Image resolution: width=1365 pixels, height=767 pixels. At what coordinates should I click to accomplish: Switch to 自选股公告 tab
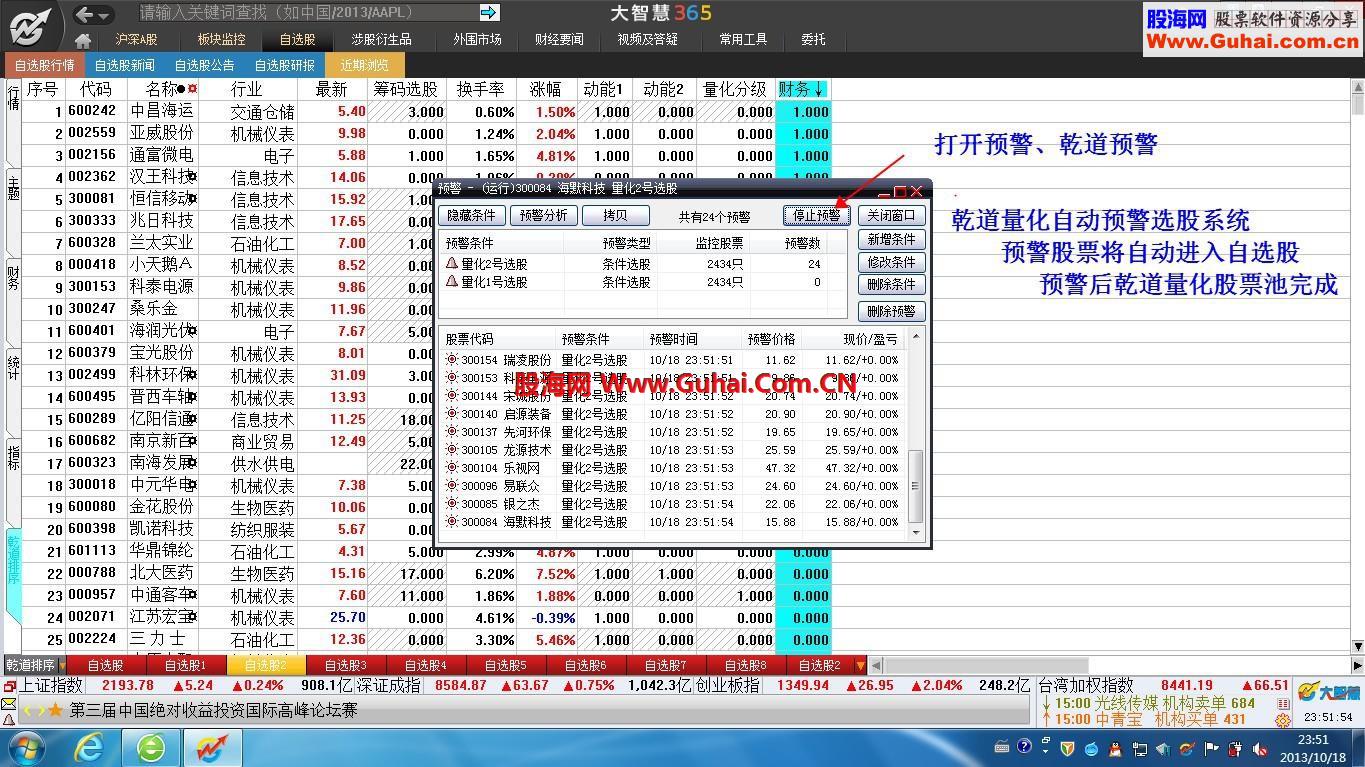coord(205,65)
